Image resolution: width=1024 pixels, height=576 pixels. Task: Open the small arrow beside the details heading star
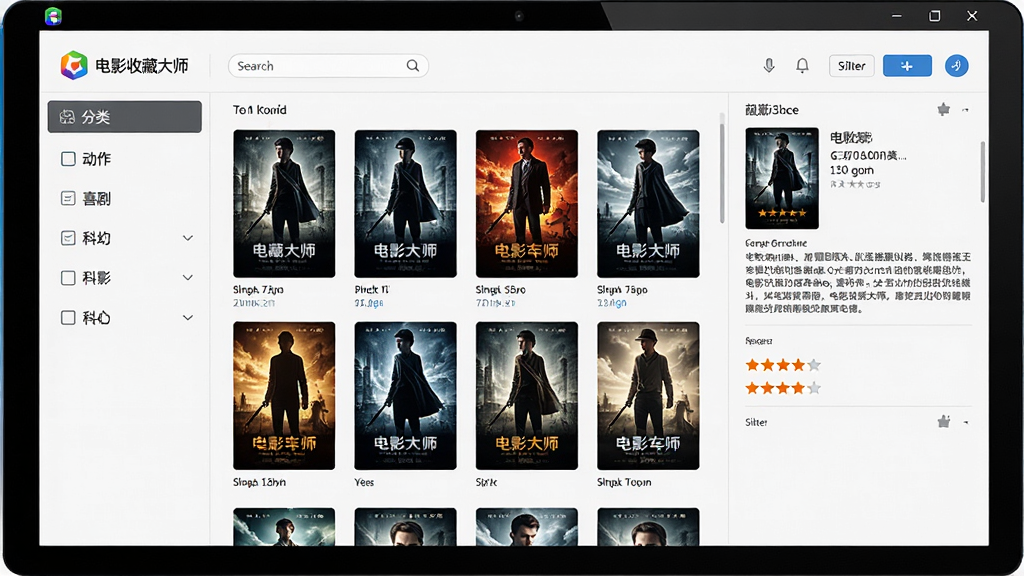coord(965,110)
